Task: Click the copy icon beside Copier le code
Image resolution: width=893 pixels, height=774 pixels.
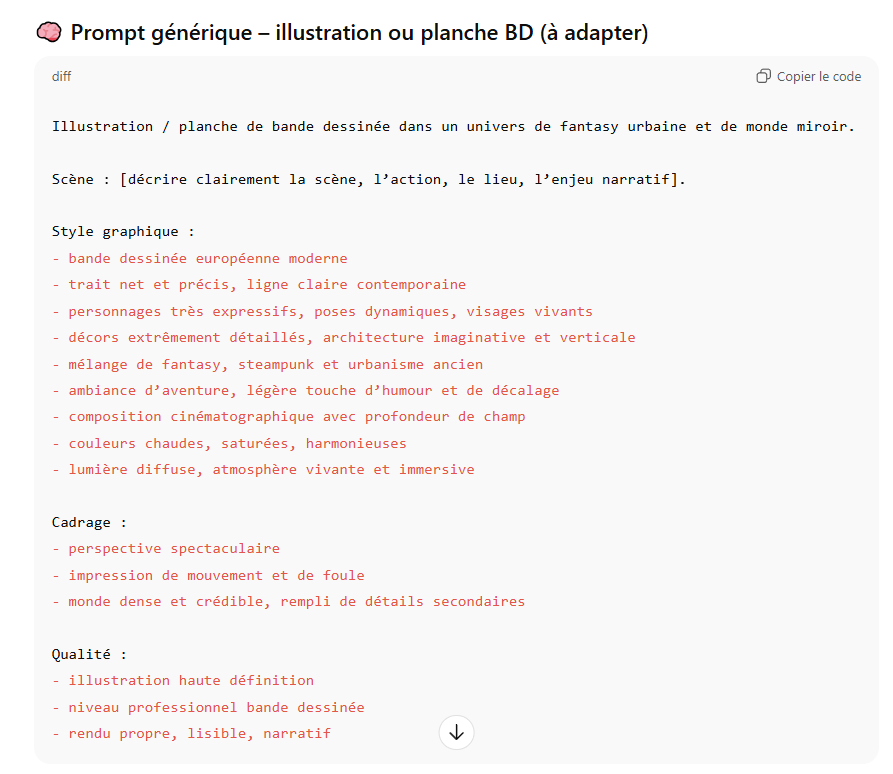Action: click(x=764, y=77)
